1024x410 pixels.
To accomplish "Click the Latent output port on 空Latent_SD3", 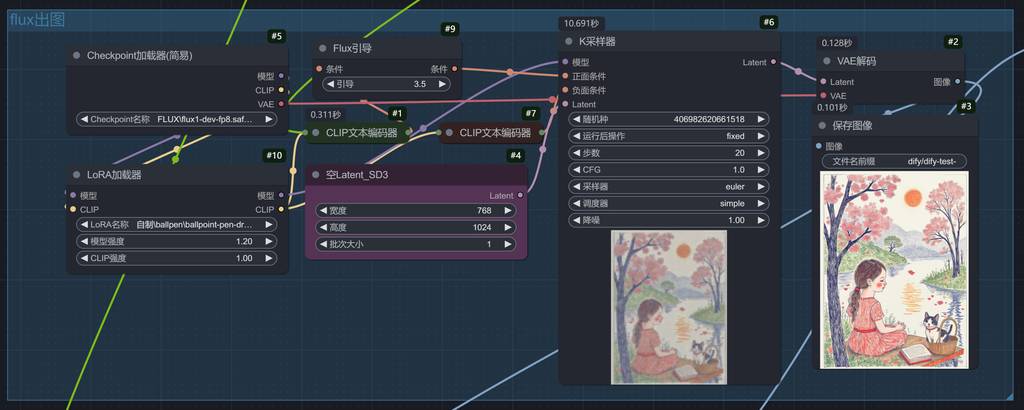I will tap(519, 195).
